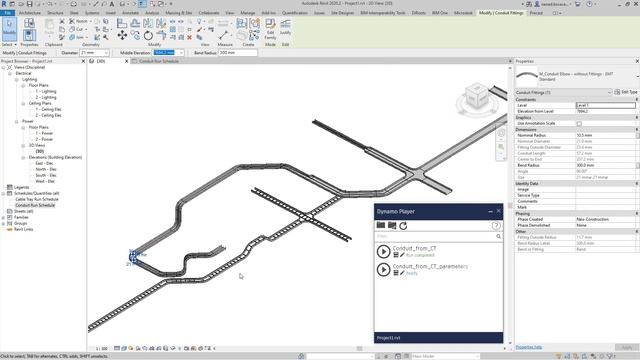Select the Measure tool
Screen dimensions: 640x360
click(x=224, y=36)
